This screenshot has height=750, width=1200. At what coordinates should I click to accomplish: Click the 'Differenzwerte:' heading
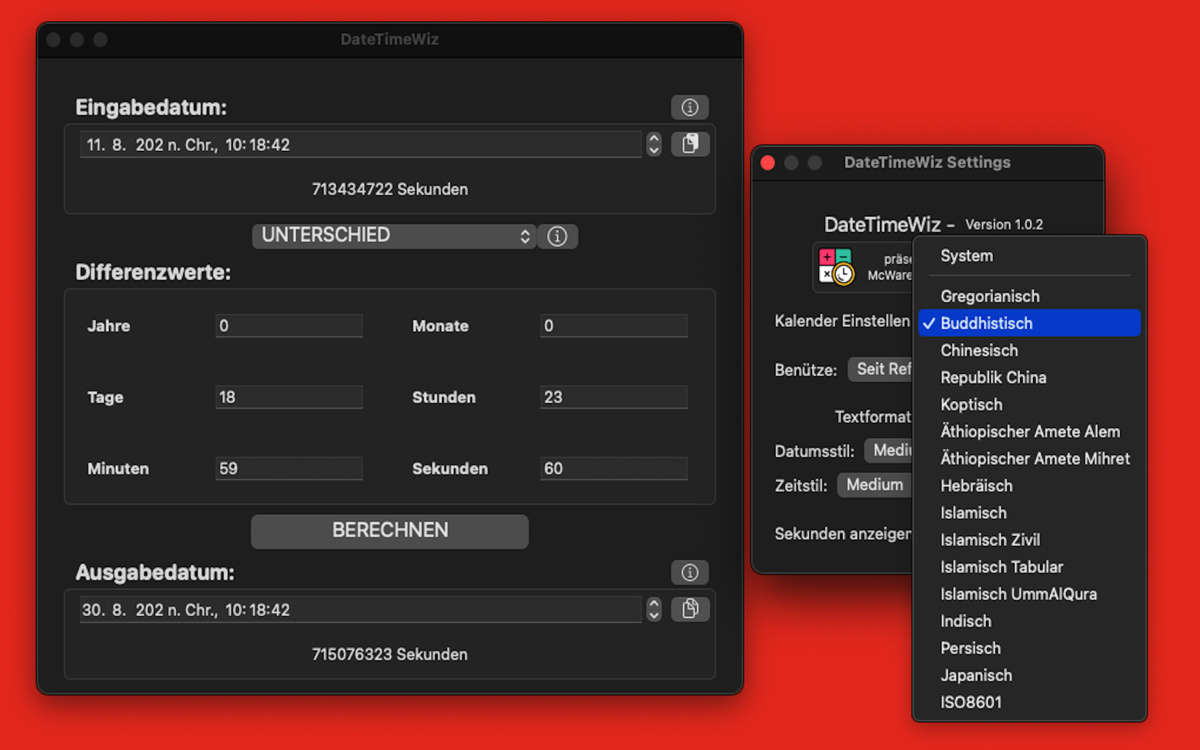pos(153,271)
